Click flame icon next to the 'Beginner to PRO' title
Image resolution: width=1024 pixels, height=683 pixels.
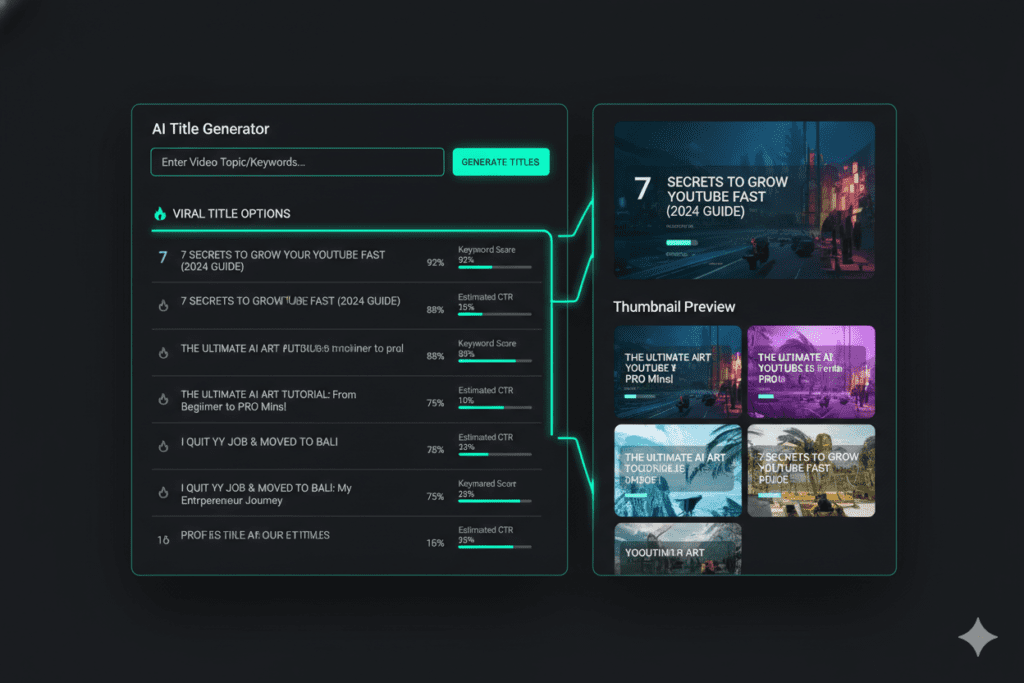click(x=163, y=399)
